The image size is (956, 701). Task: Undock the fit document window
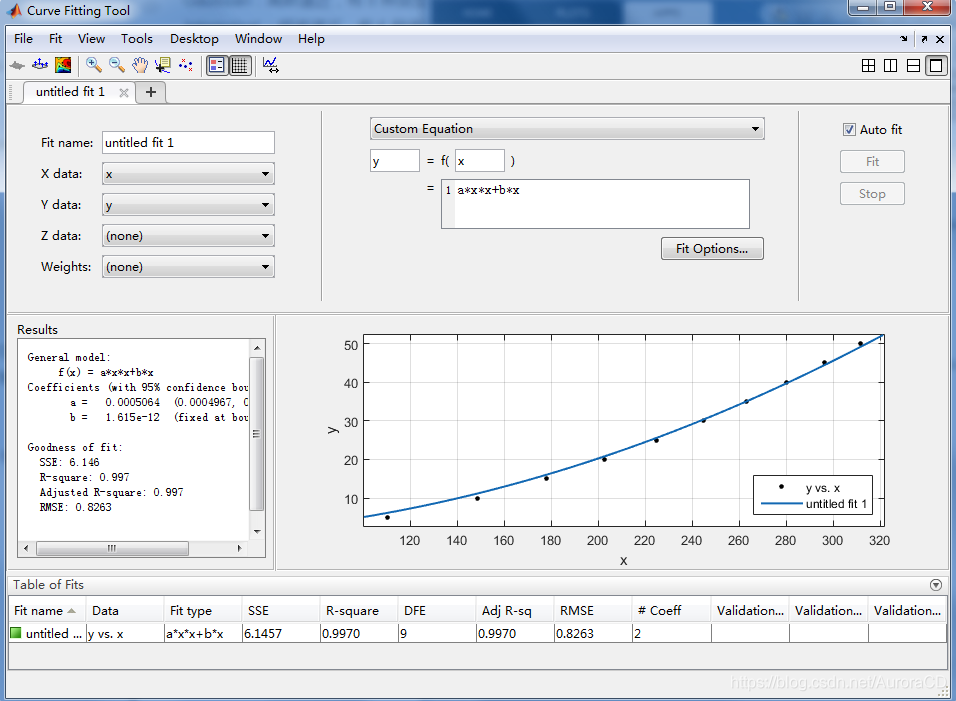(x=924, y=39)
